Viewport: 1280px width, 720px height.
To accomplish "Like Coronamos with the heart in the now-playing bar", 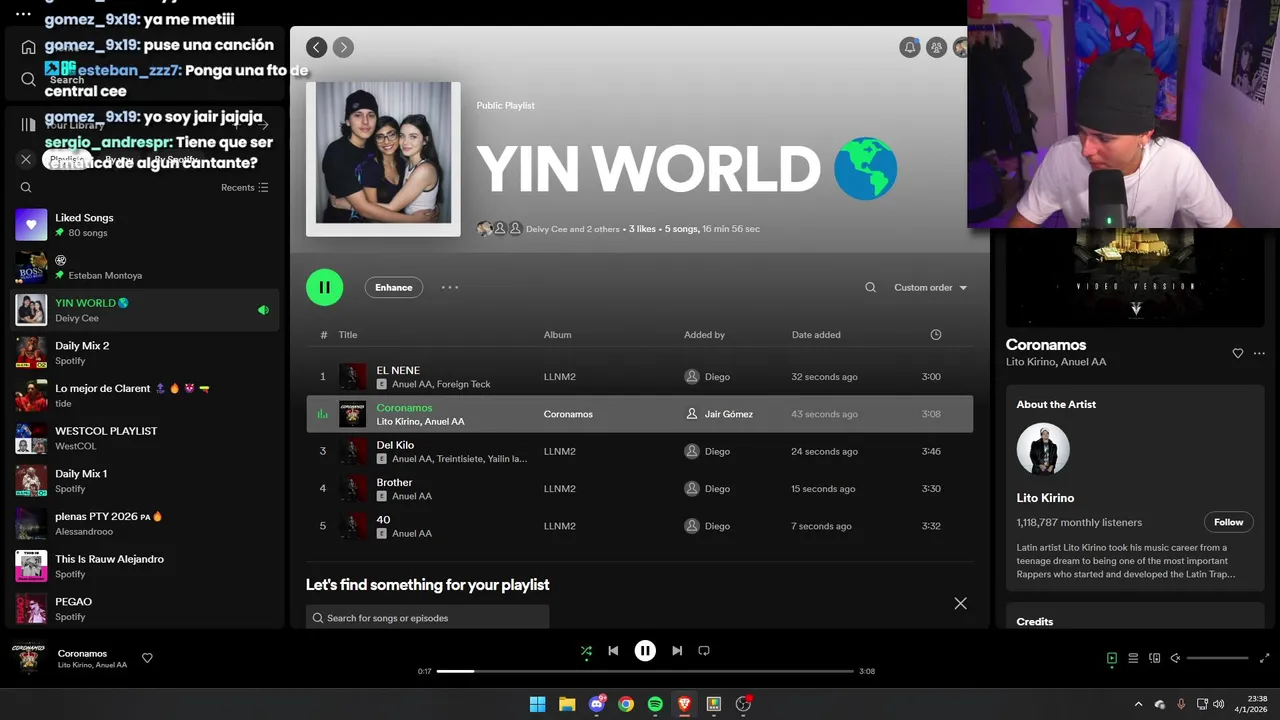I will (147, 658).
